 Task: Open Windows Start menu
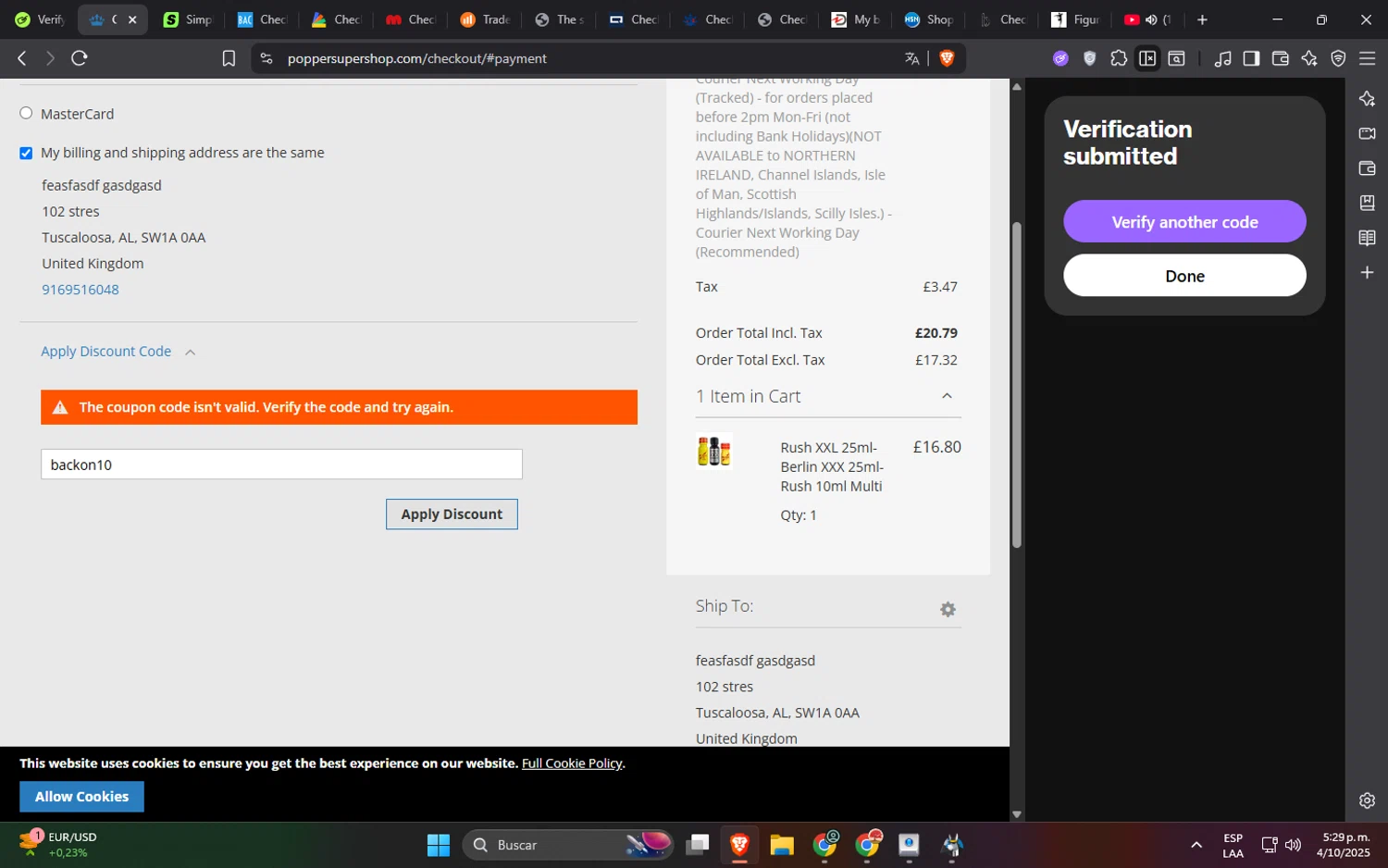coord(438,845)
